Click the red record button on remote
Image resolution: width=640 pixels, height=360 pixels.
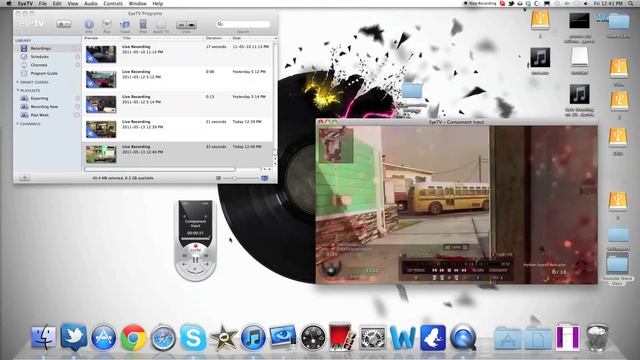tap(196, 246)
